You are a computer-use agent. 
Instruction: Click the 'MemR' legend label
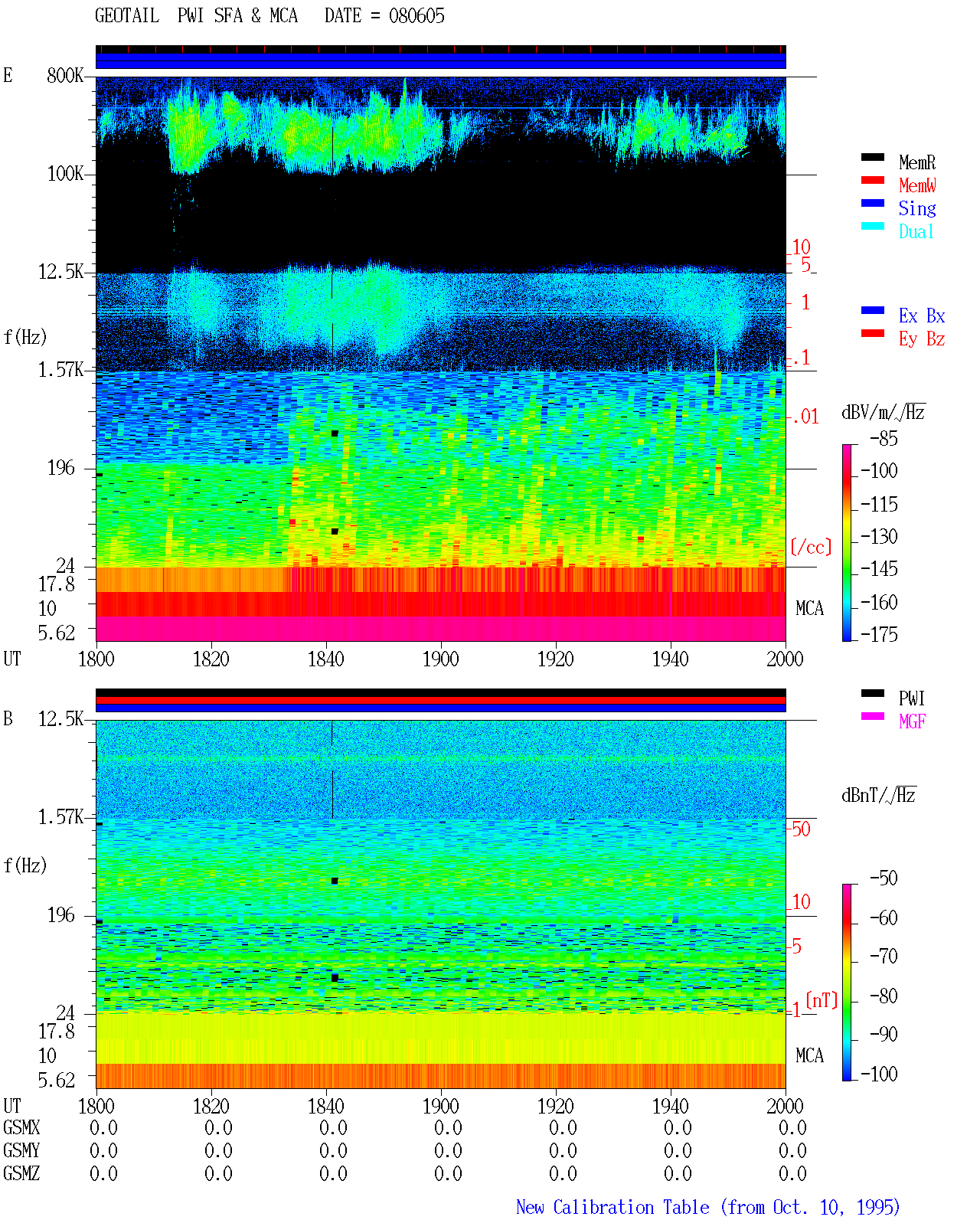[917, 162]
